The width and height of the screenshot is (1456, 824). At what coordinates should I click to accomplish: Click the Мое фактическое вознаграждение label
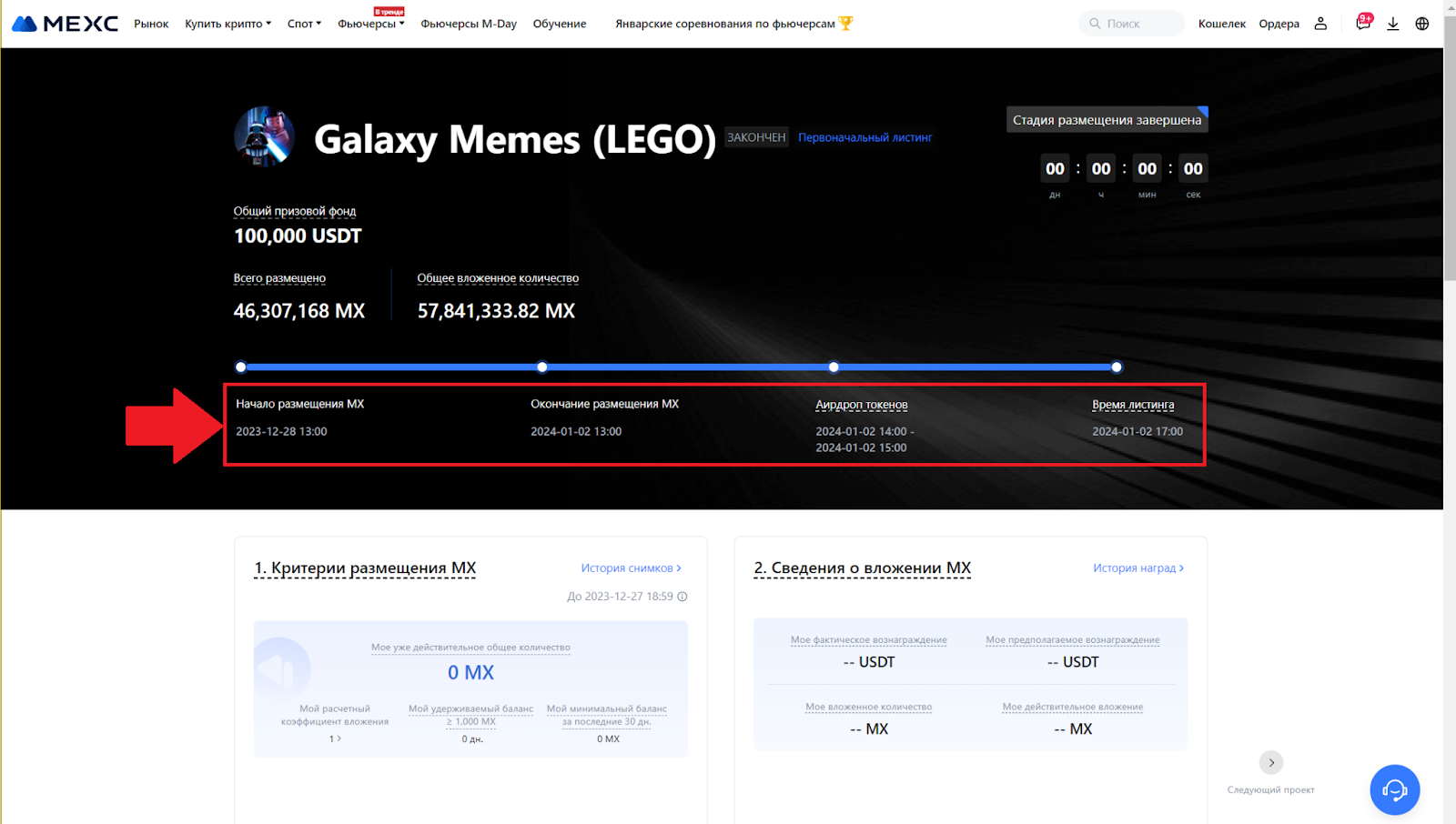tap(869, 640)
